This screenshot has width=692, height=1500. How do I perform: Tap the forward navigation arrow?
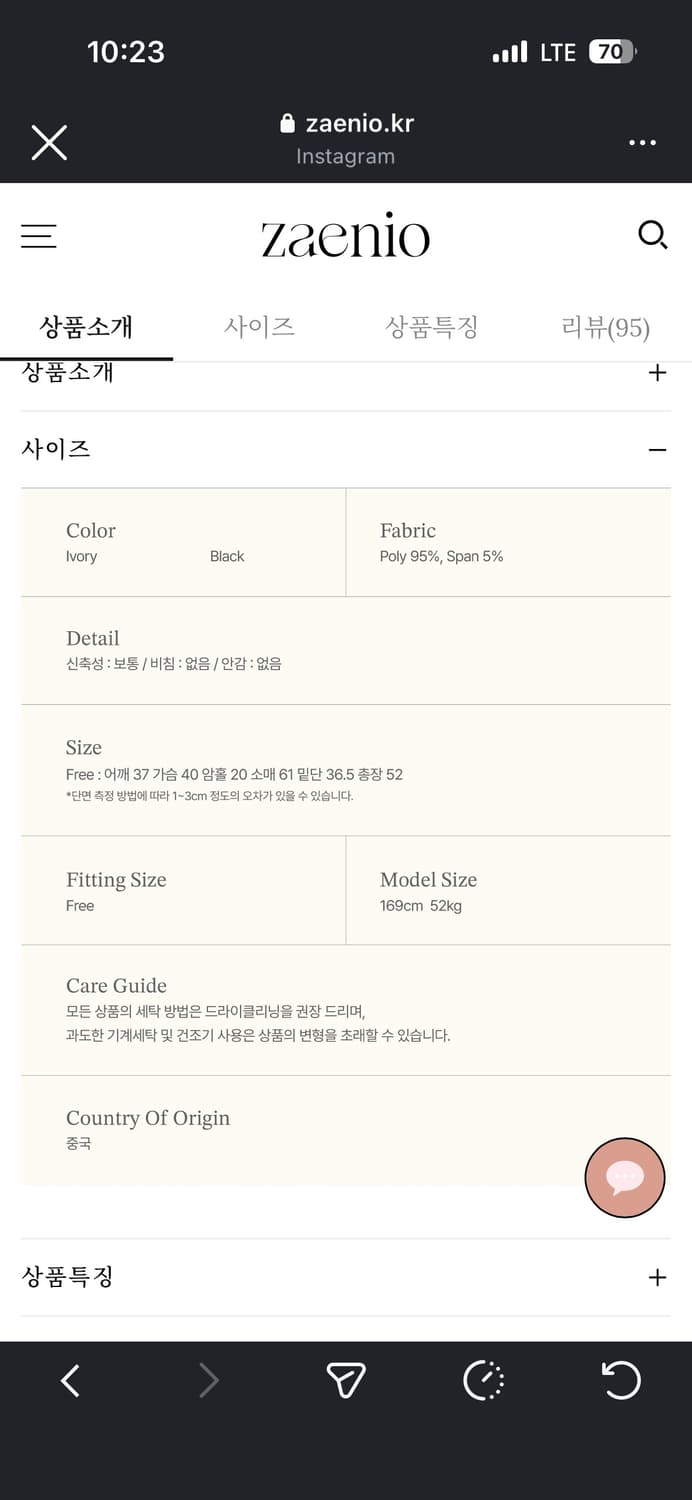[x=207, y=1380]
